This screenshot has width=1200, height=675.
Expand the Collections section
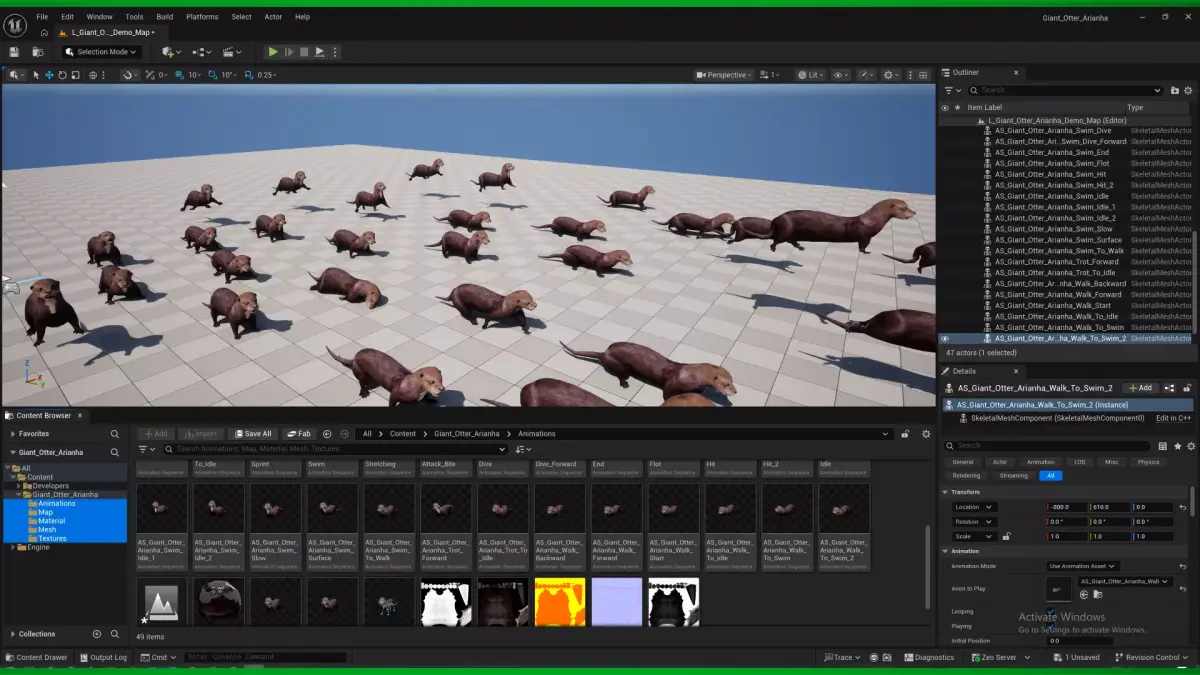click(13, 634)
